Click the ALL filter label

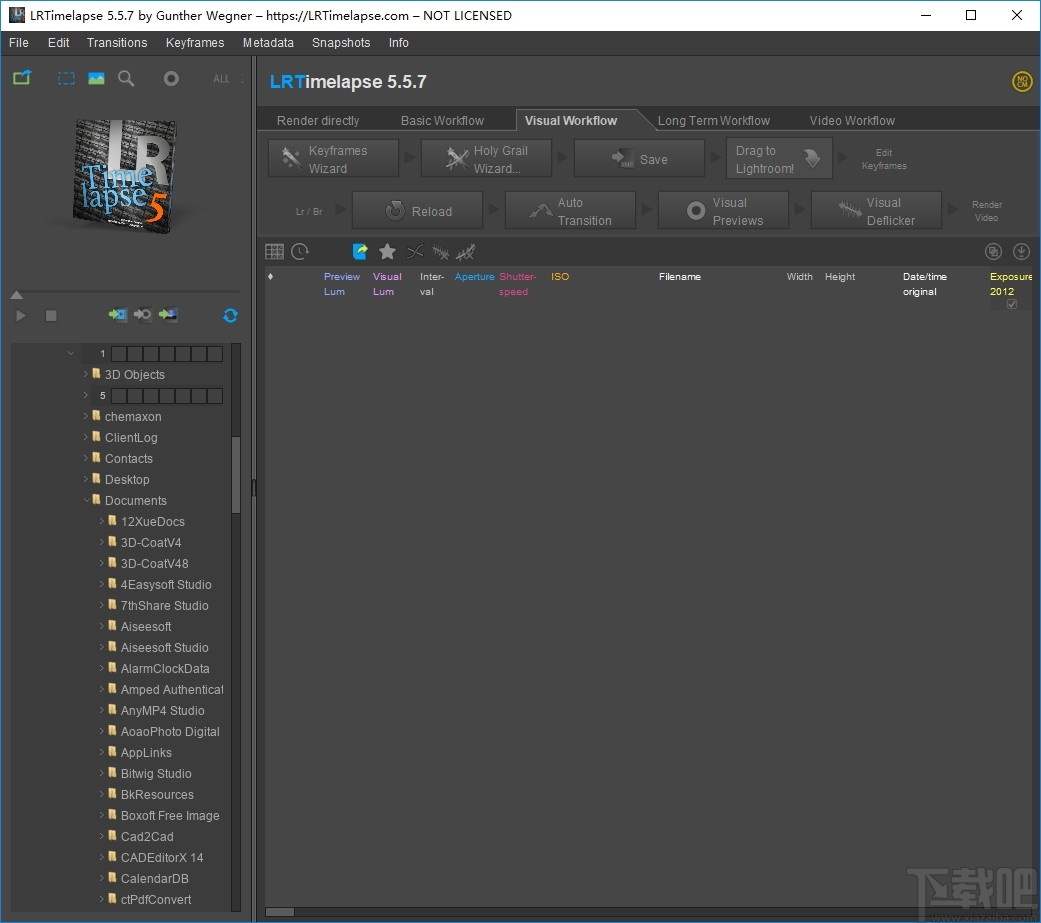[x=221, y=79]
